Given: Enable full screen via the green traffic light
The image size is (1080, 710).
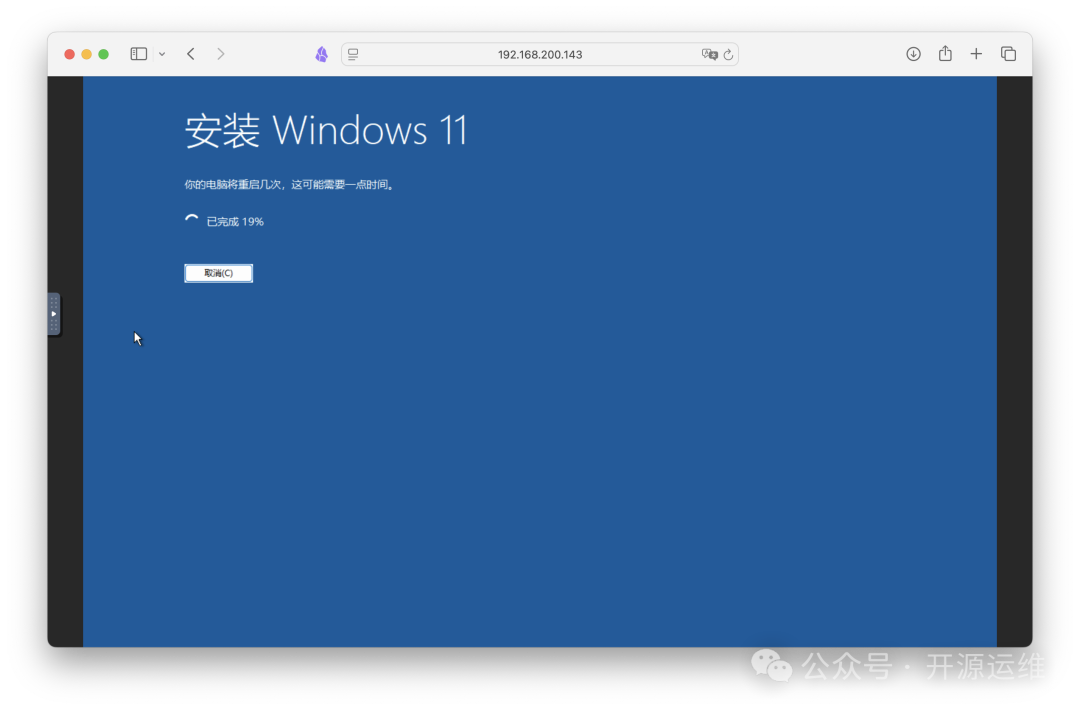Looking at the screenshot, I should click(x=103, y=53).
